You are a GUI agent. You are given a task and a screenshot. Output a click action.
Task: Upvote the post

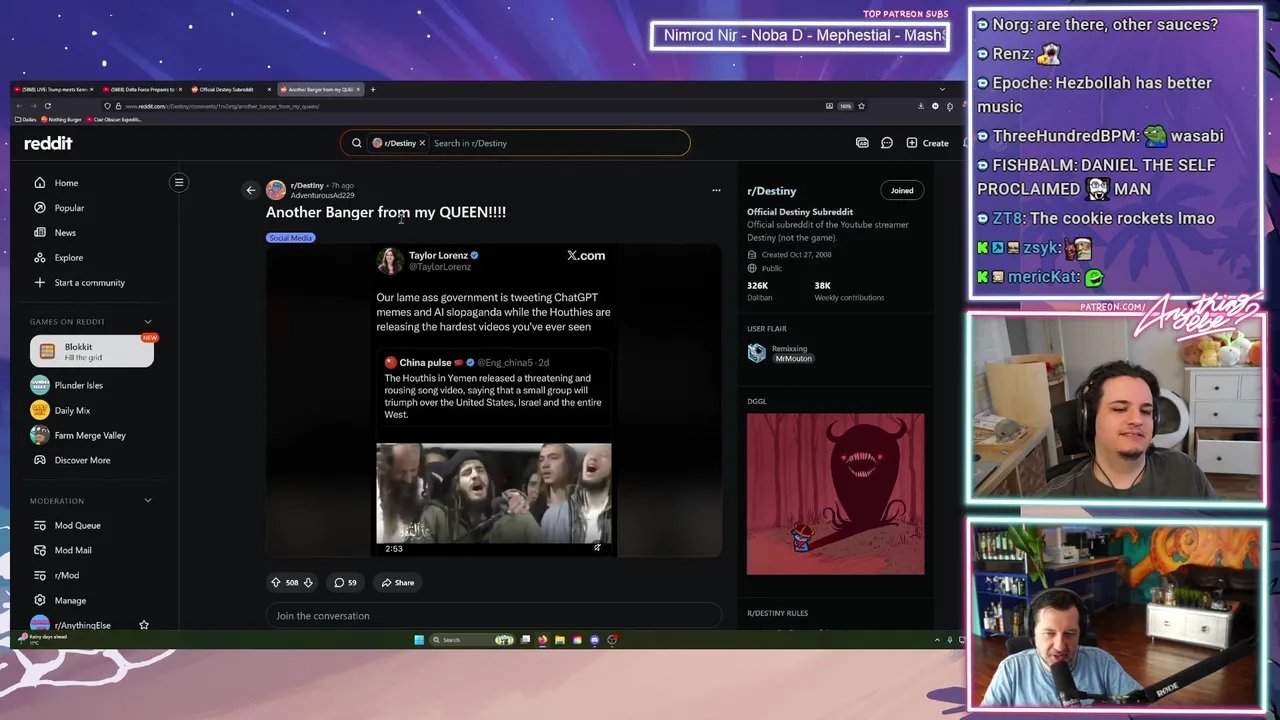click(276, 582)
